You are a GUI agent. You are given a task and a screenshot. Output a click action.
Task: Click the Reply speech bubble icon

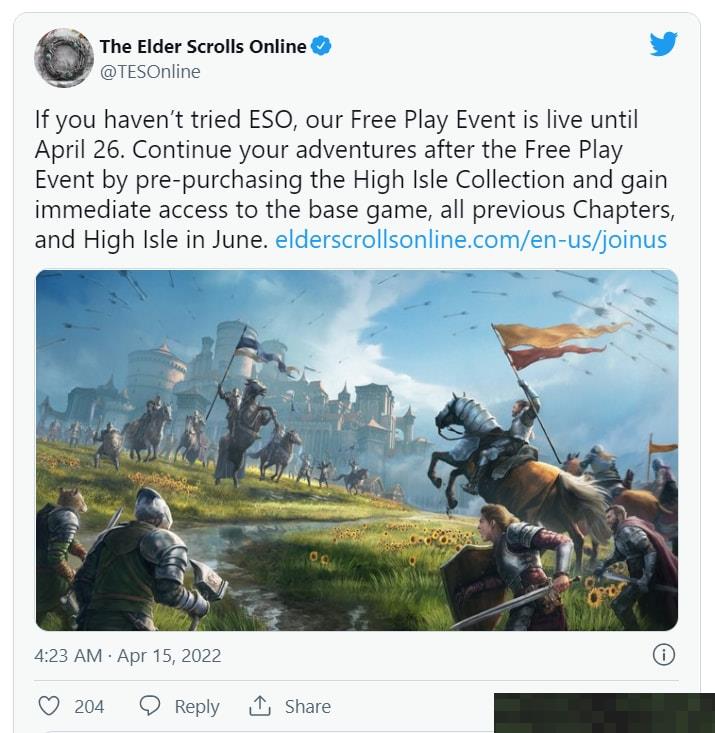click(150, 706)
